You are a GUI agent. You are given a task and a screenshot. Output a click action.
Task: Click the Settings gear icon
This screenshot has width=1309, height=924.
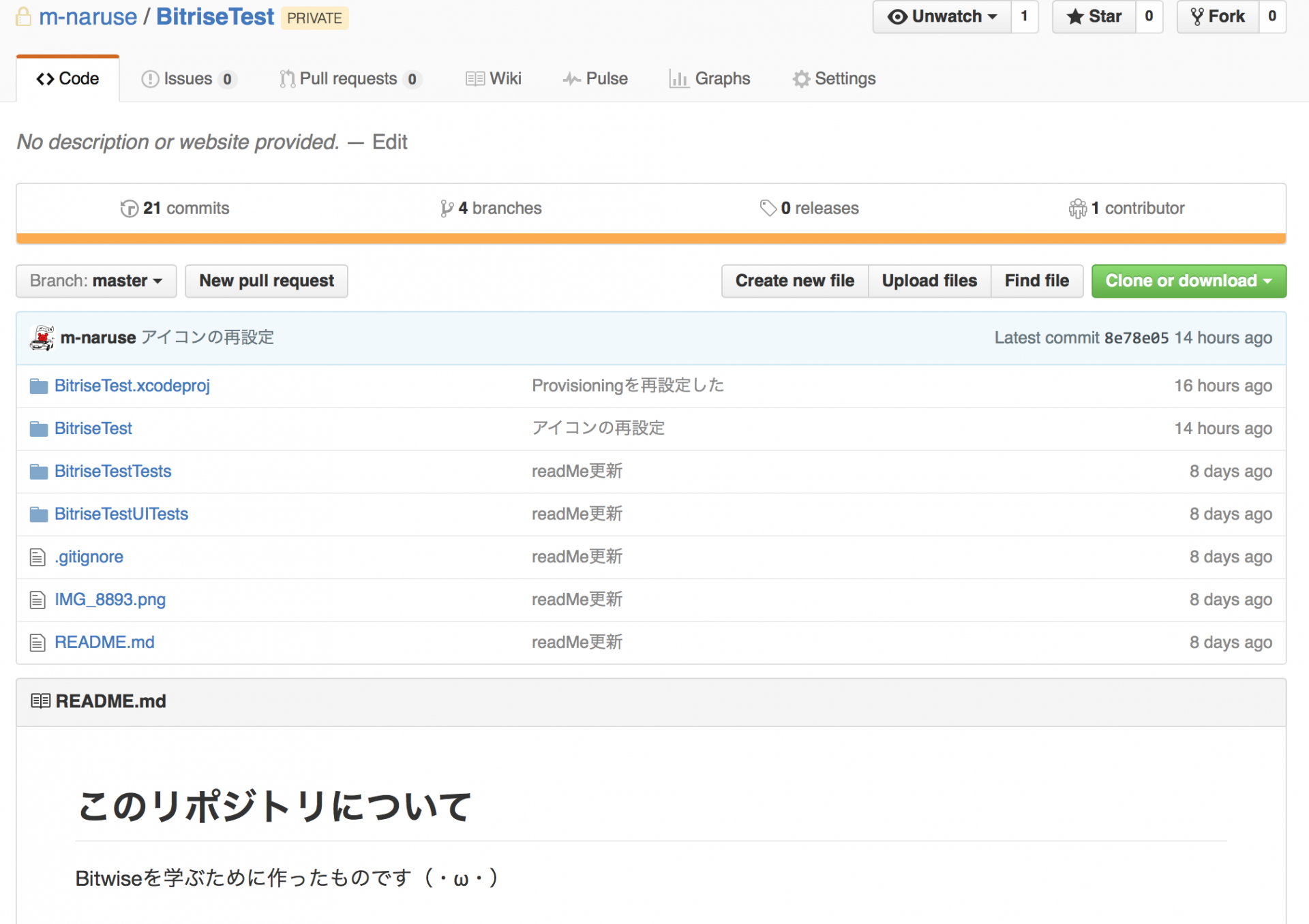pos(802,79)
